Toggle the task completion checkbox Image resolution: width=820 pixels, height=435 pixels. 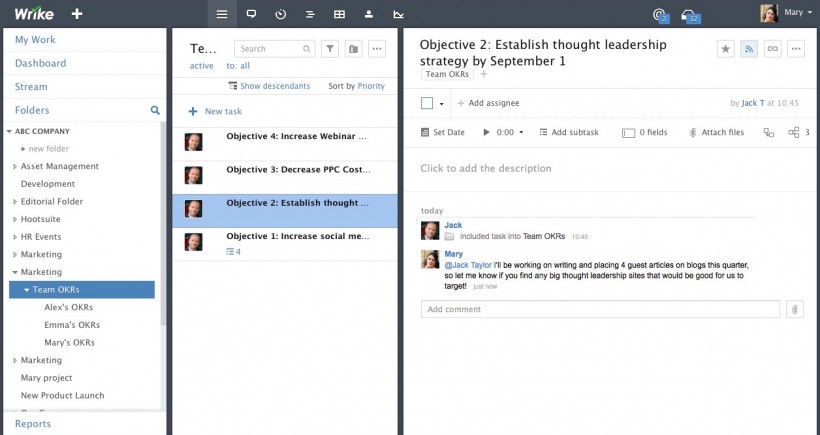click(427, 103)
